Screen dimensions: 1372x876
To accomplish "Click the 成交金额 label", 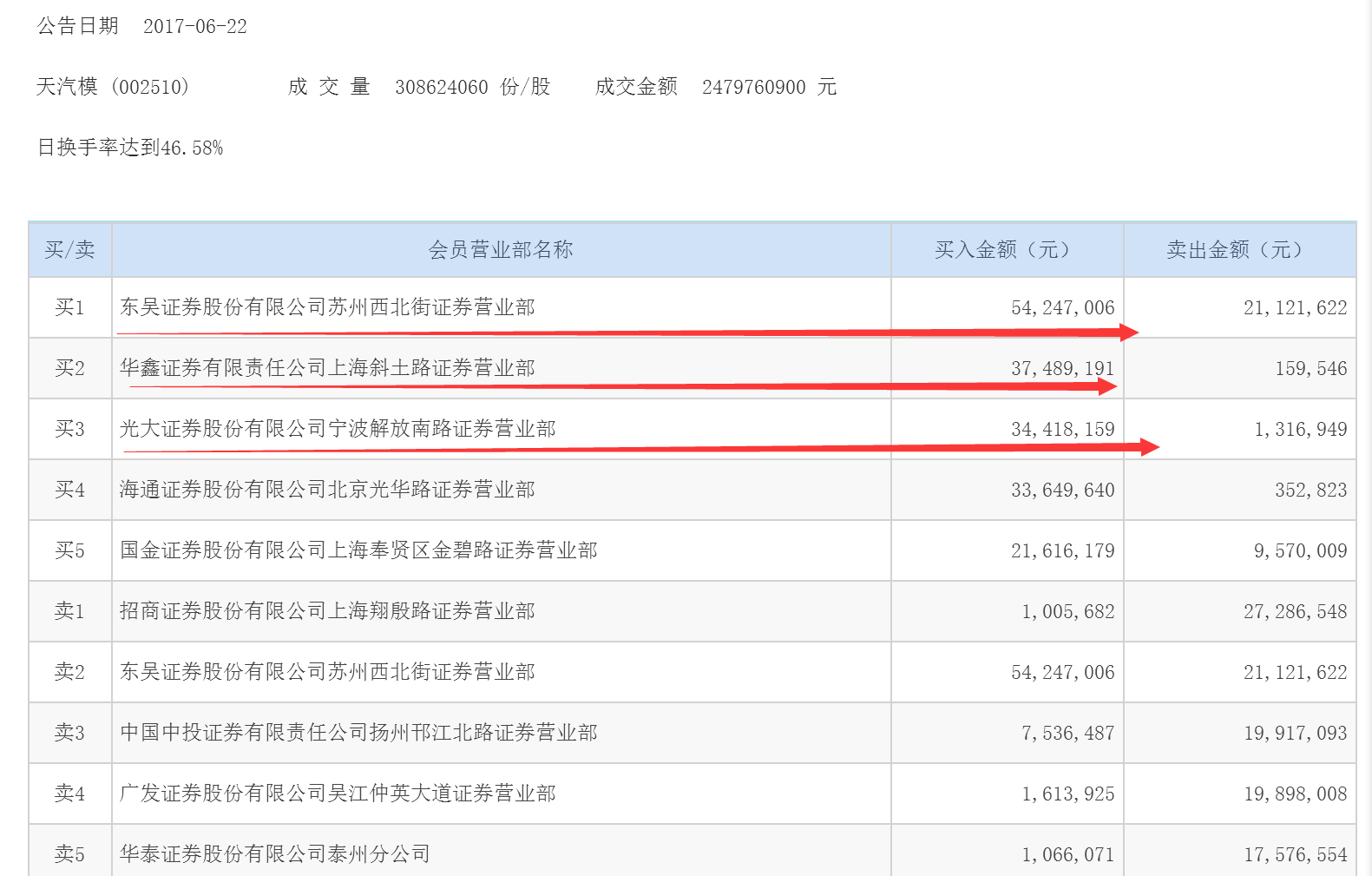I will click(x=636, y=87).
